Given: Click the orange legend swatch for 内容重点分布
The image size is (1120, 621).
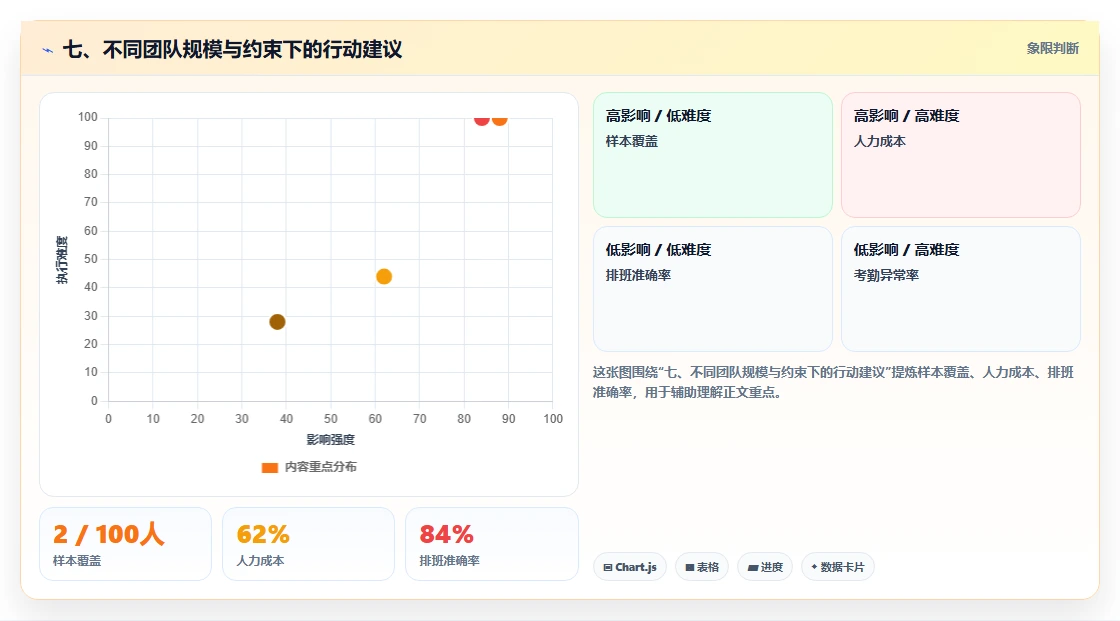Looking at the screenshot, I should pyautogui.click(x=269, y=467).
